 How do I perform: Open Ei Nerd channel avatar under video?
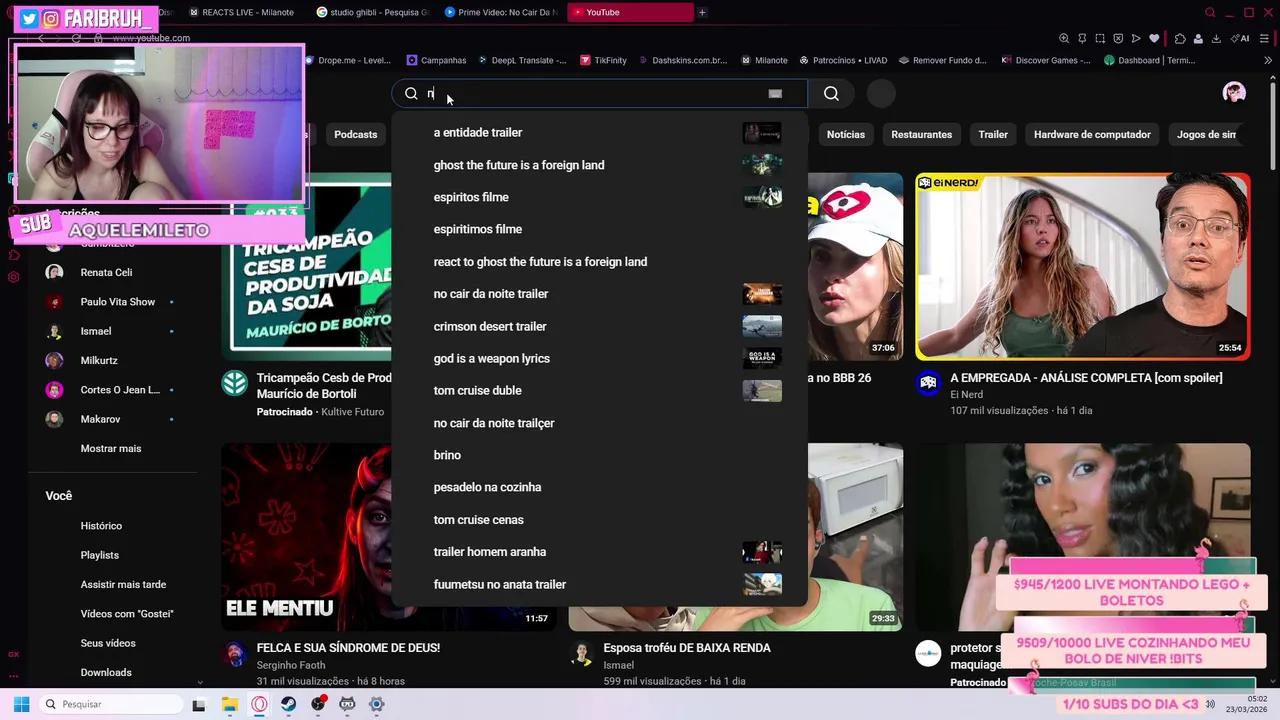(928, 383)
